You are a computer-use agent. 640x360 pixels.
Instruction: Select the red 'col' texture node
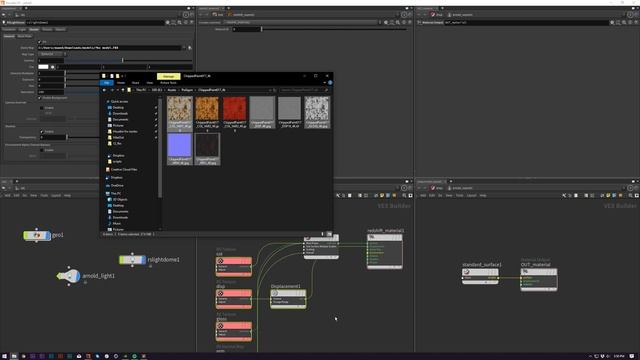pos(233,267)
